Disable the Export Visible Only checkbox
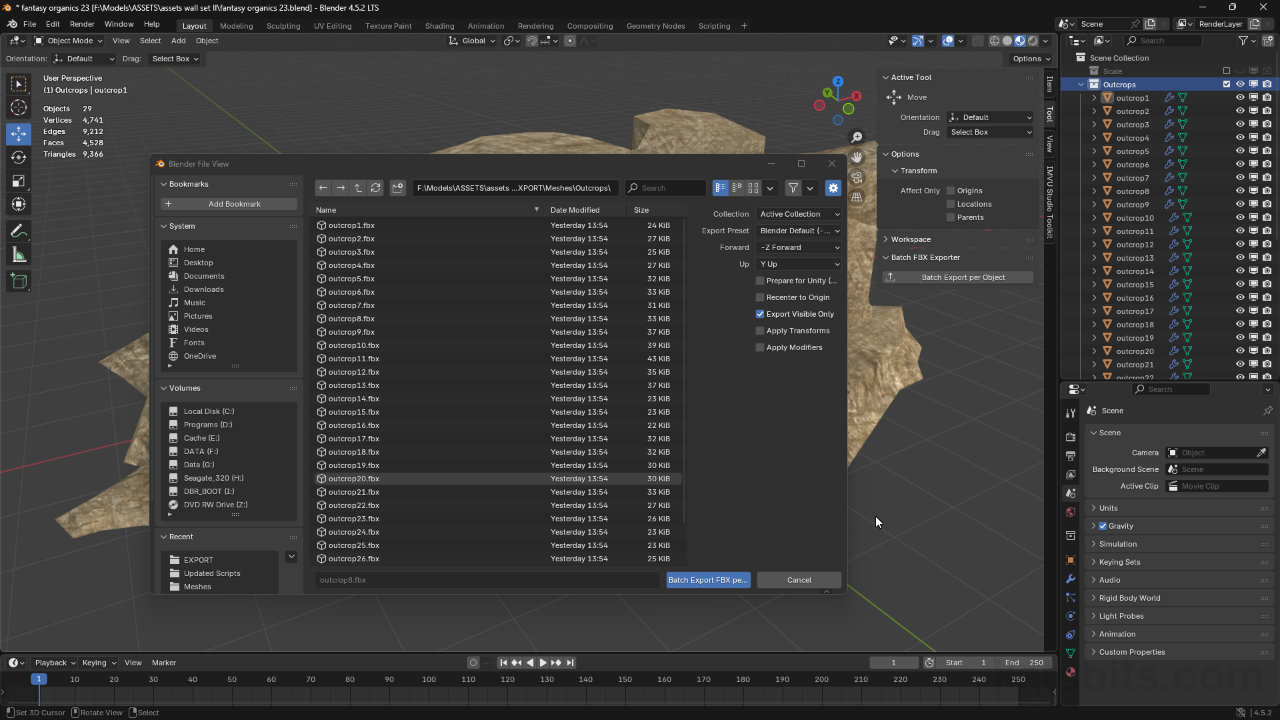The width and height of the screenshot is (1280, 720). coord(760,314)
